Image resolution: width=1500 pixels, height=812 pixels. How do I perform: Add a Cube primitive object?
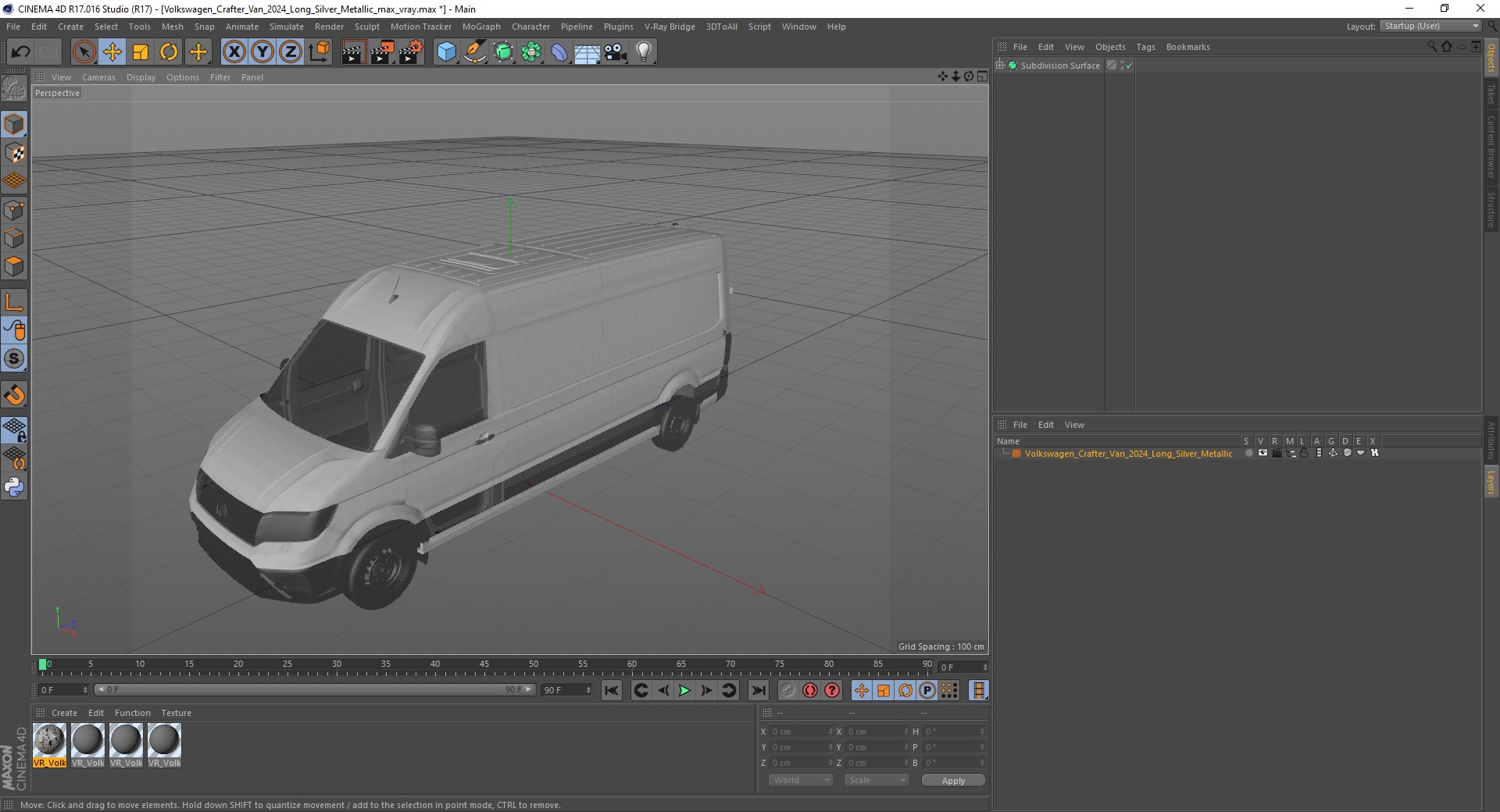click(x=446, y=52)
